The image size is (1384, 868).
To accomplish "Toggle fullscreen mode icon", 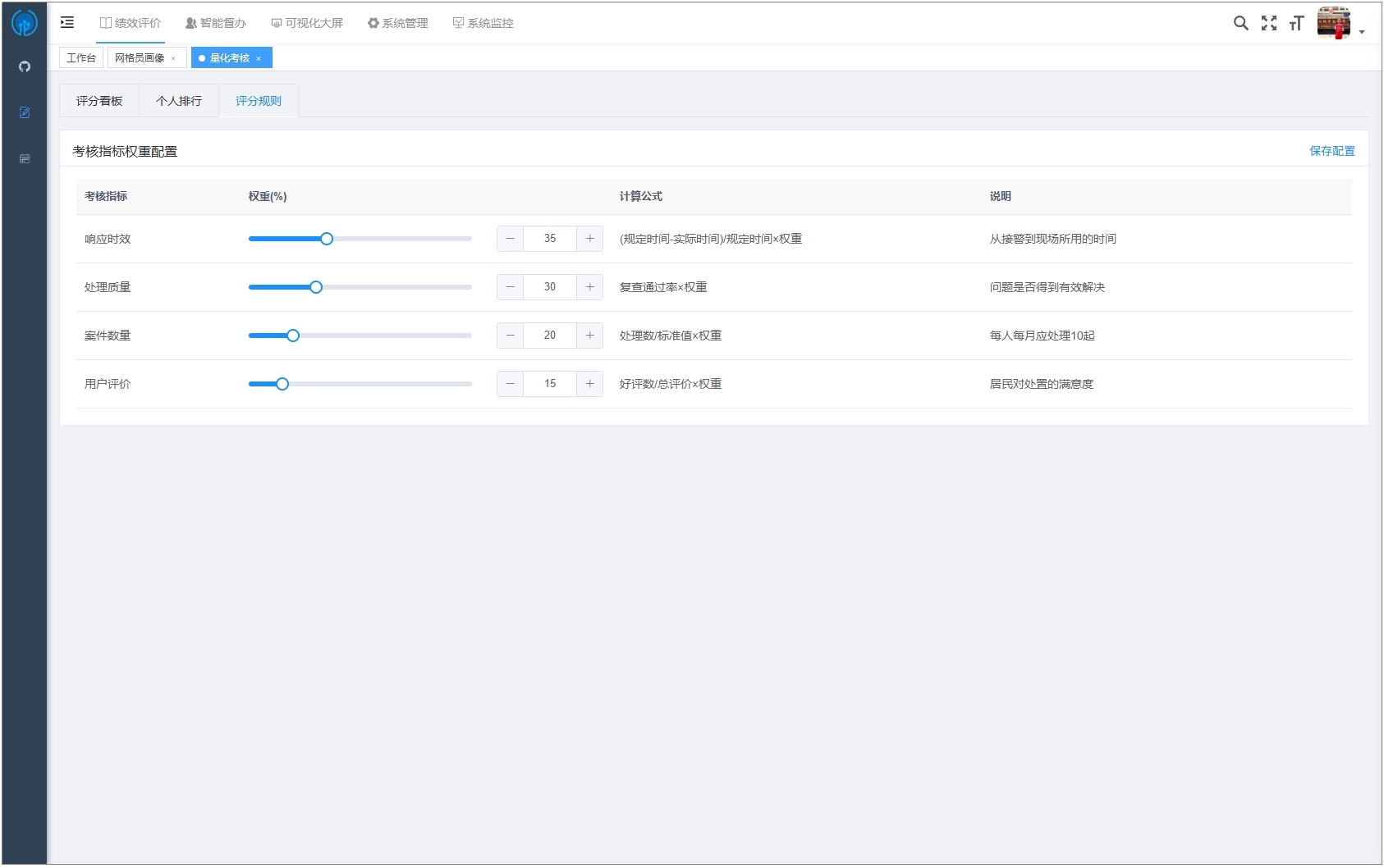I will coord(1268,23).
